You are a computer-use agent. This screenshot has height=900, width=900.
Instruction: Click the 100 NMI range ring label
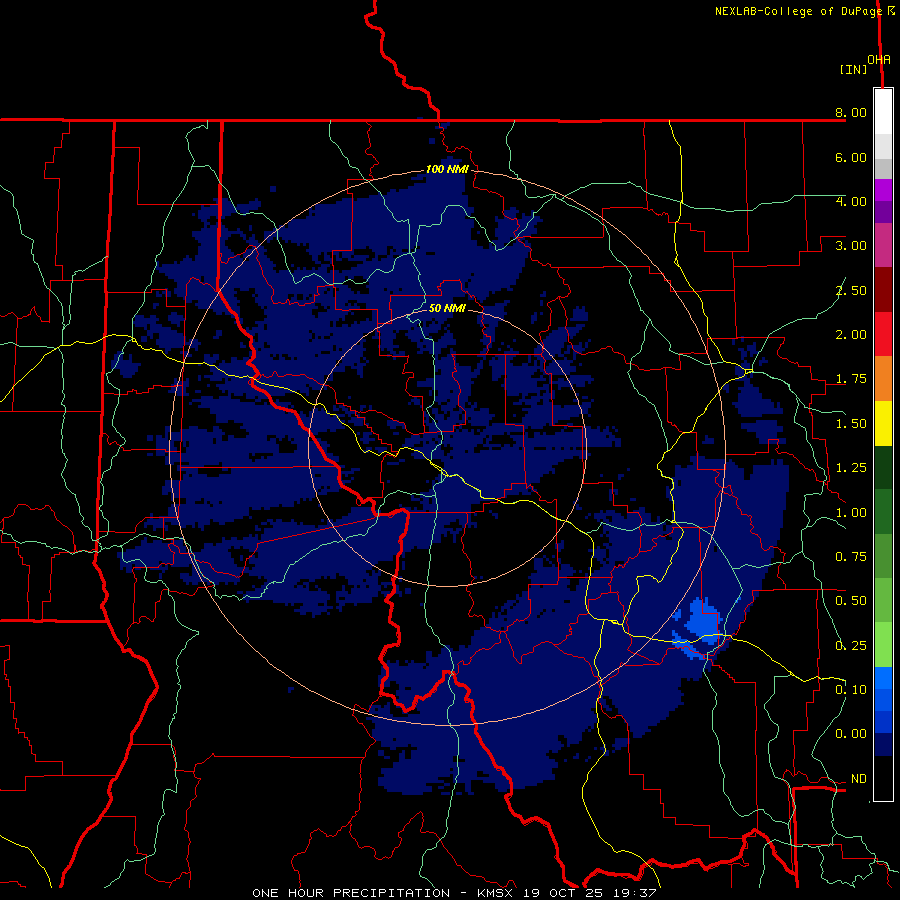[x=447, y=169]
